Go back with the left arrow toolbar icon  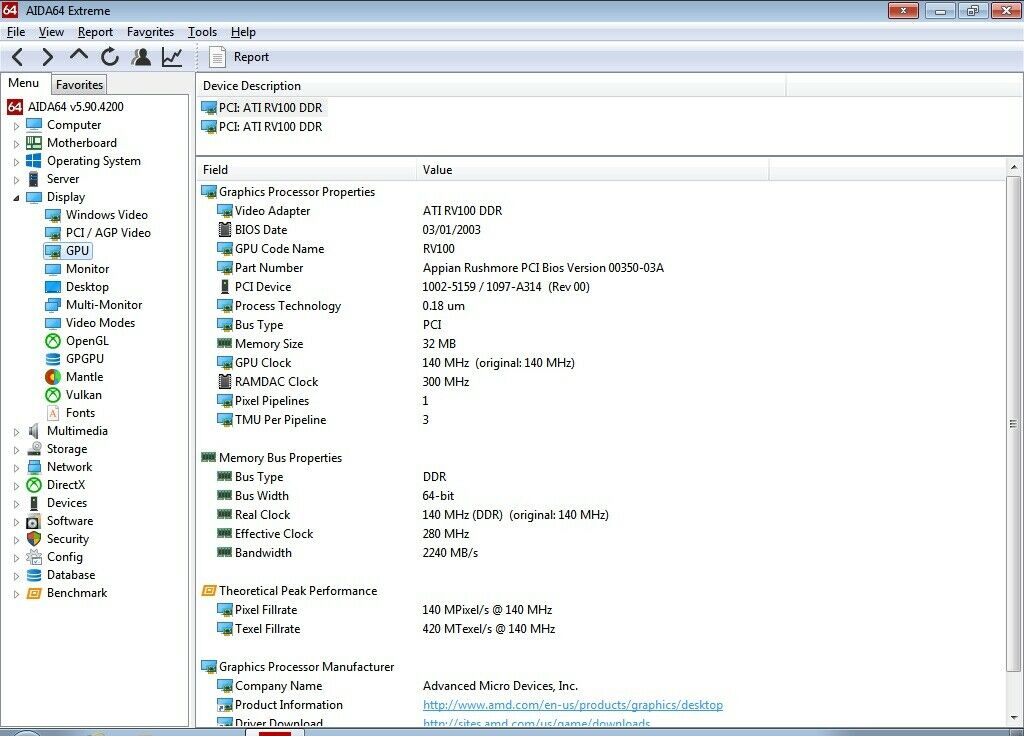click(x=18, y=57)
